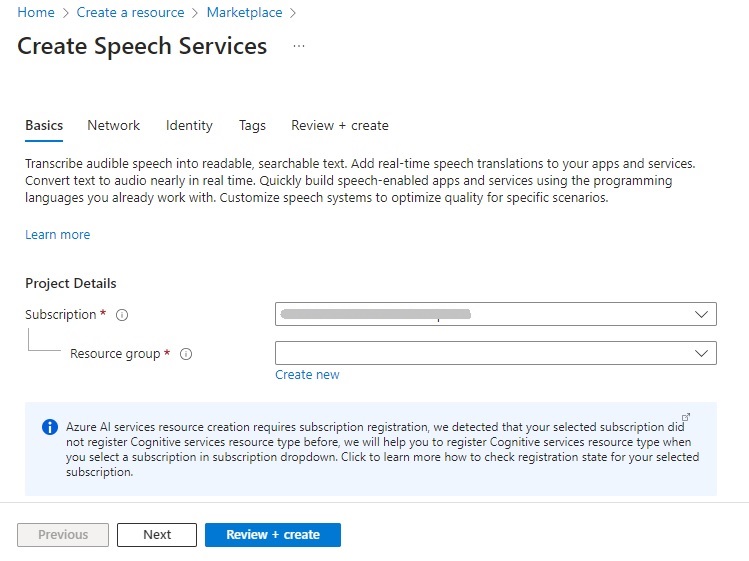The width and height of the screenshot is (749, 561).
Task: Click the Resource group info icon
Action: (186, 354)
